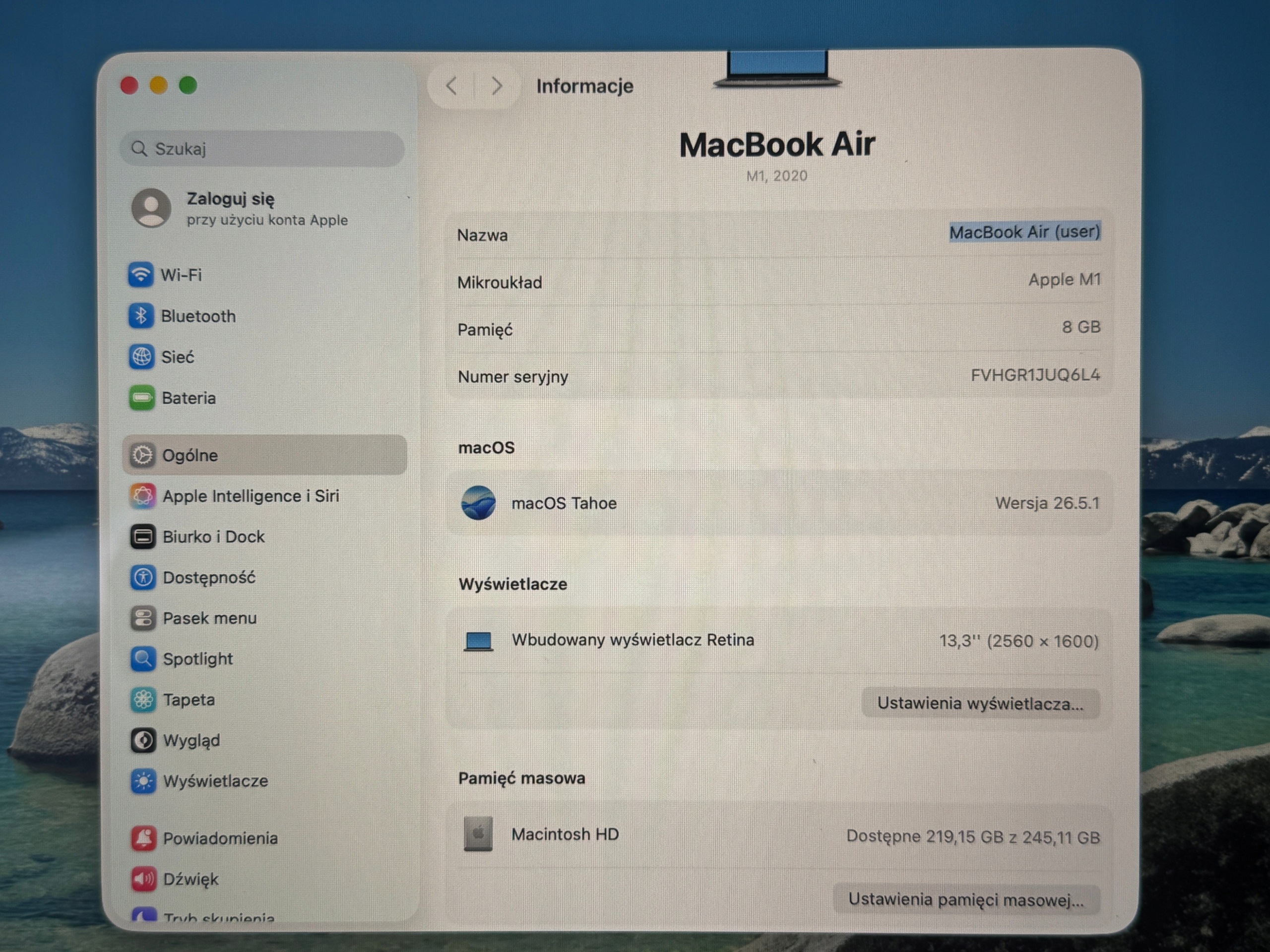
Task: Click the built-in Retina display icon
Action: [x=478, y=642]
